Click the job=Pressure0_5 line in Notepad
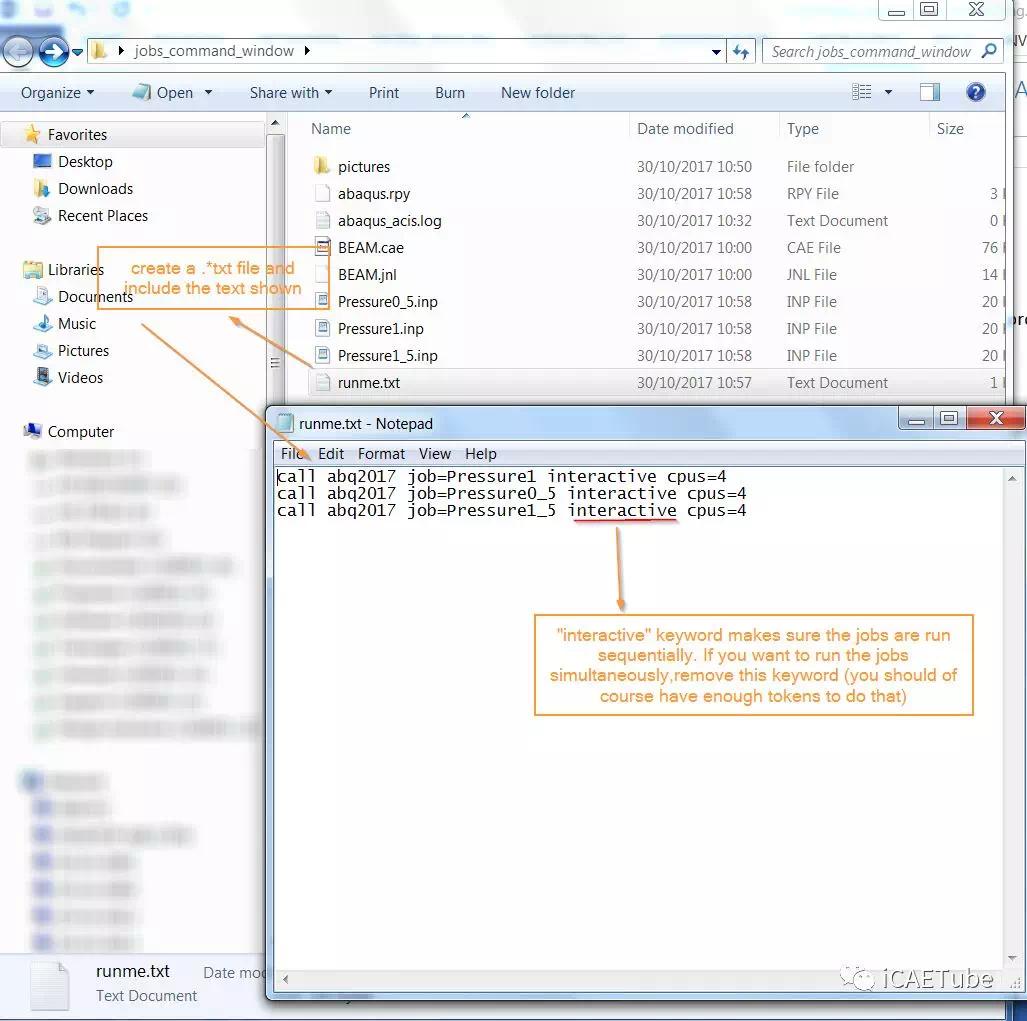The width and height of the screenshot is (1027, 1021). pyautogui.click(x=511, y=494)
